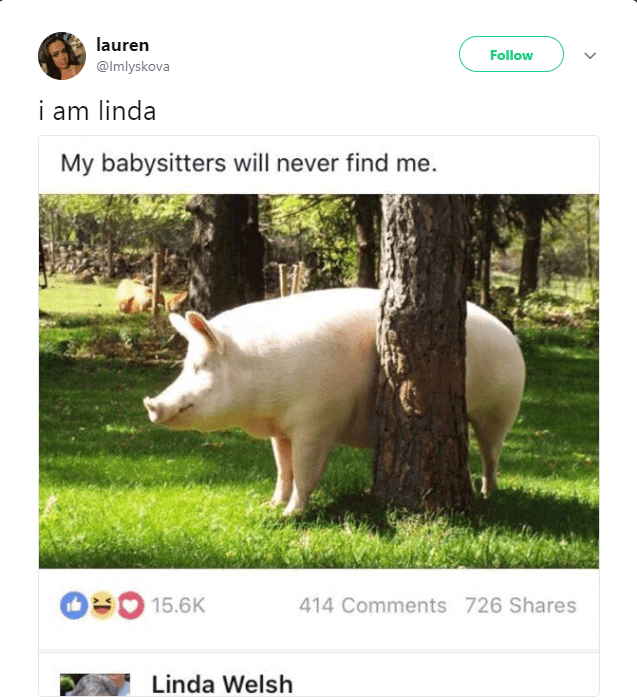The width and height of the screenshot is (637, 700).
Task: Click the Follow button
Action: point(511,54)
